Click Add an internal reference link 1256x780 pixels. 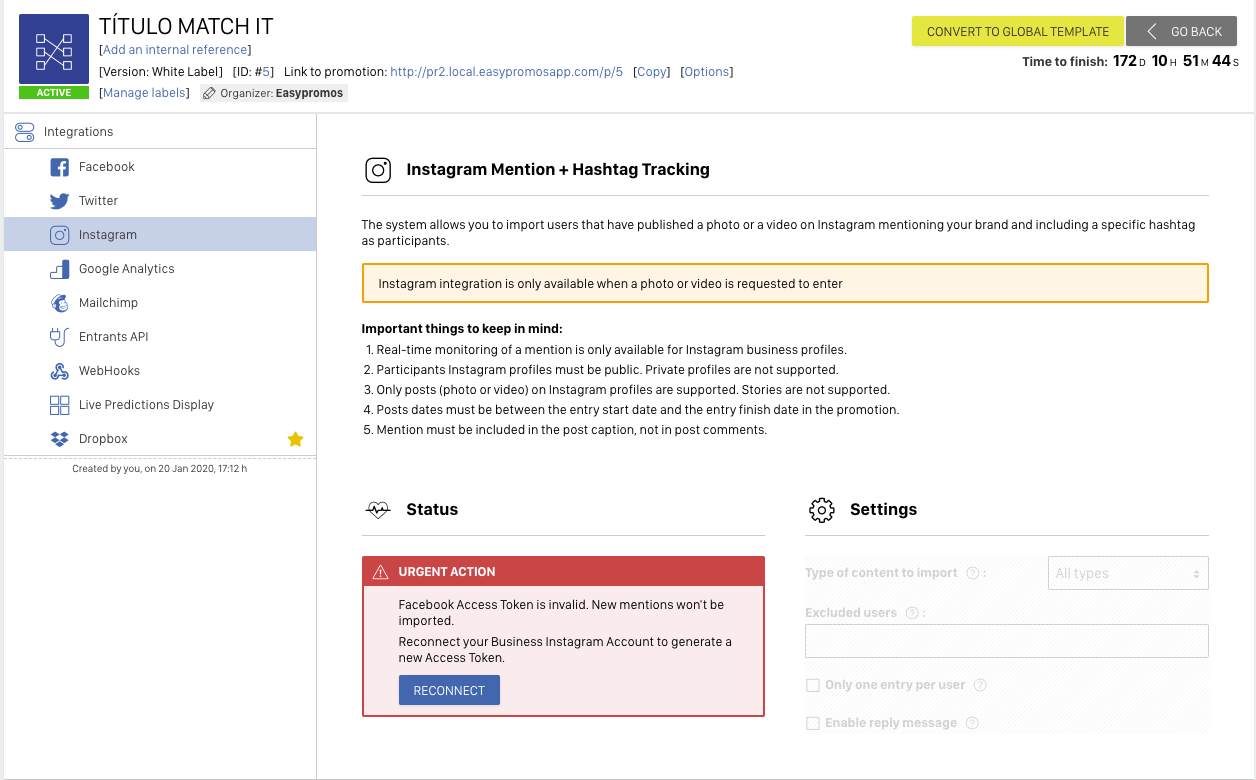click(175, 50)
